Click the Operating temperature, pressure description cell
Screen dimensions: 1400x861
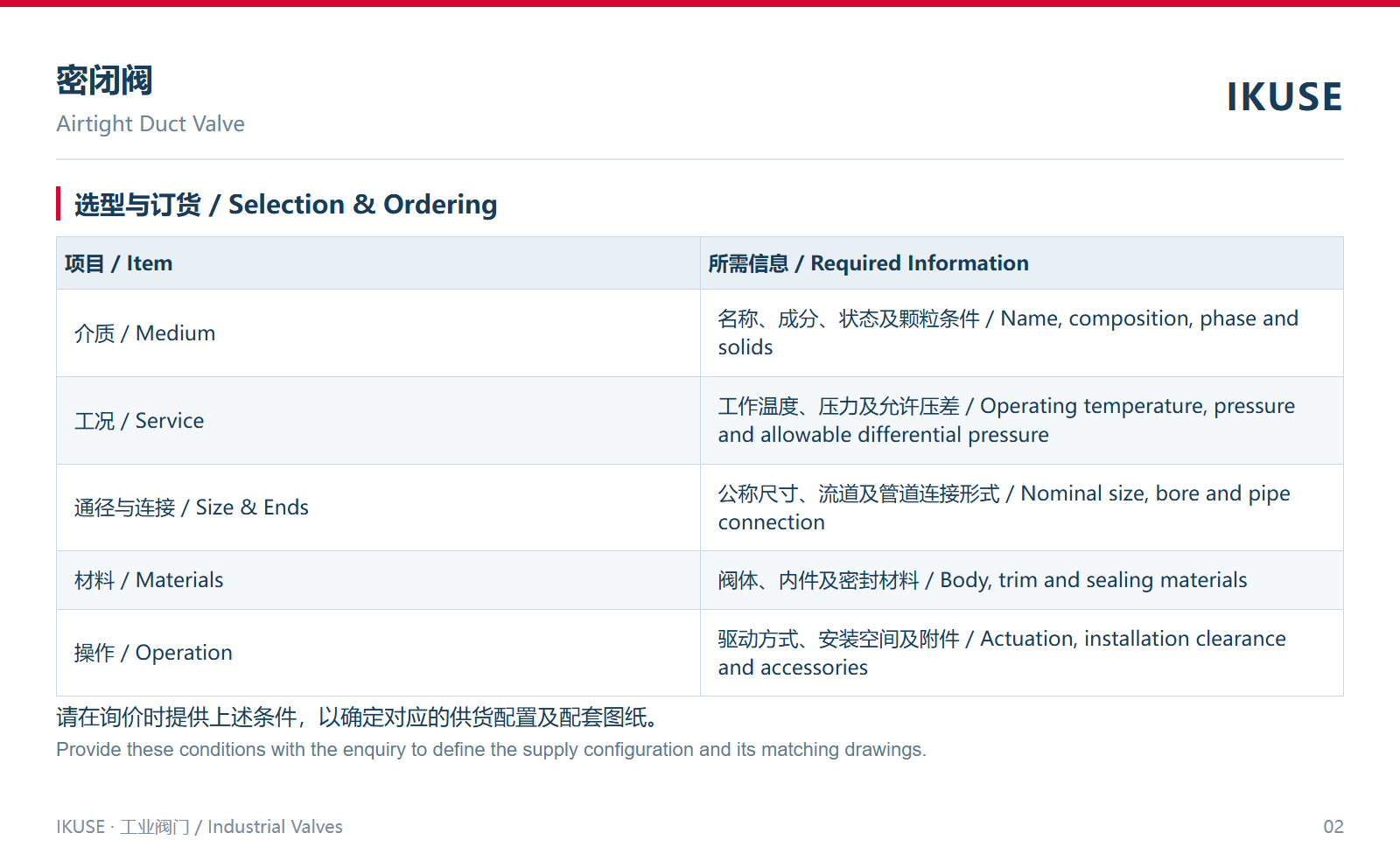1022,421
